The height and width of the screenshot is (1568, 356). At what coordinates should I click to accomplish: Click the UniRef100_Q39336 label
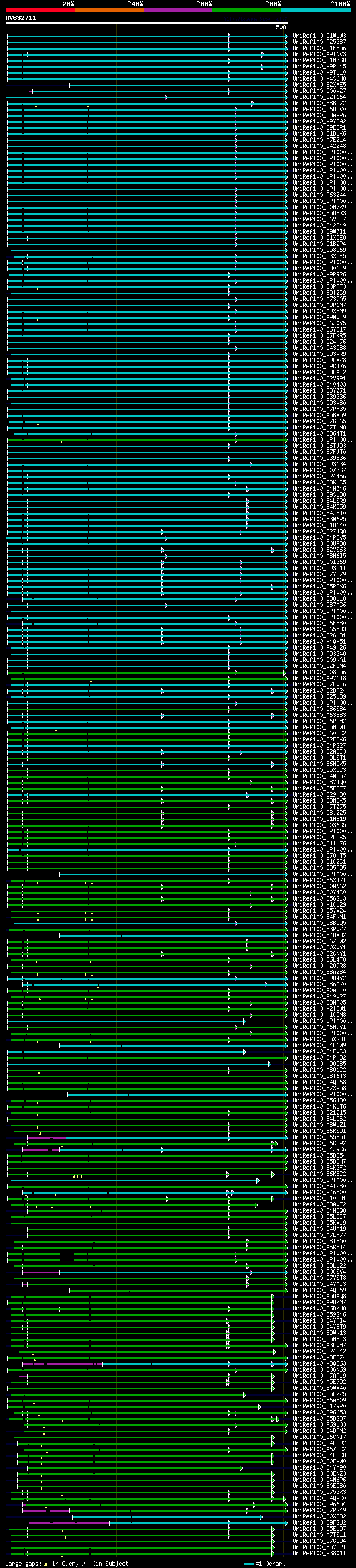point(319,397)
